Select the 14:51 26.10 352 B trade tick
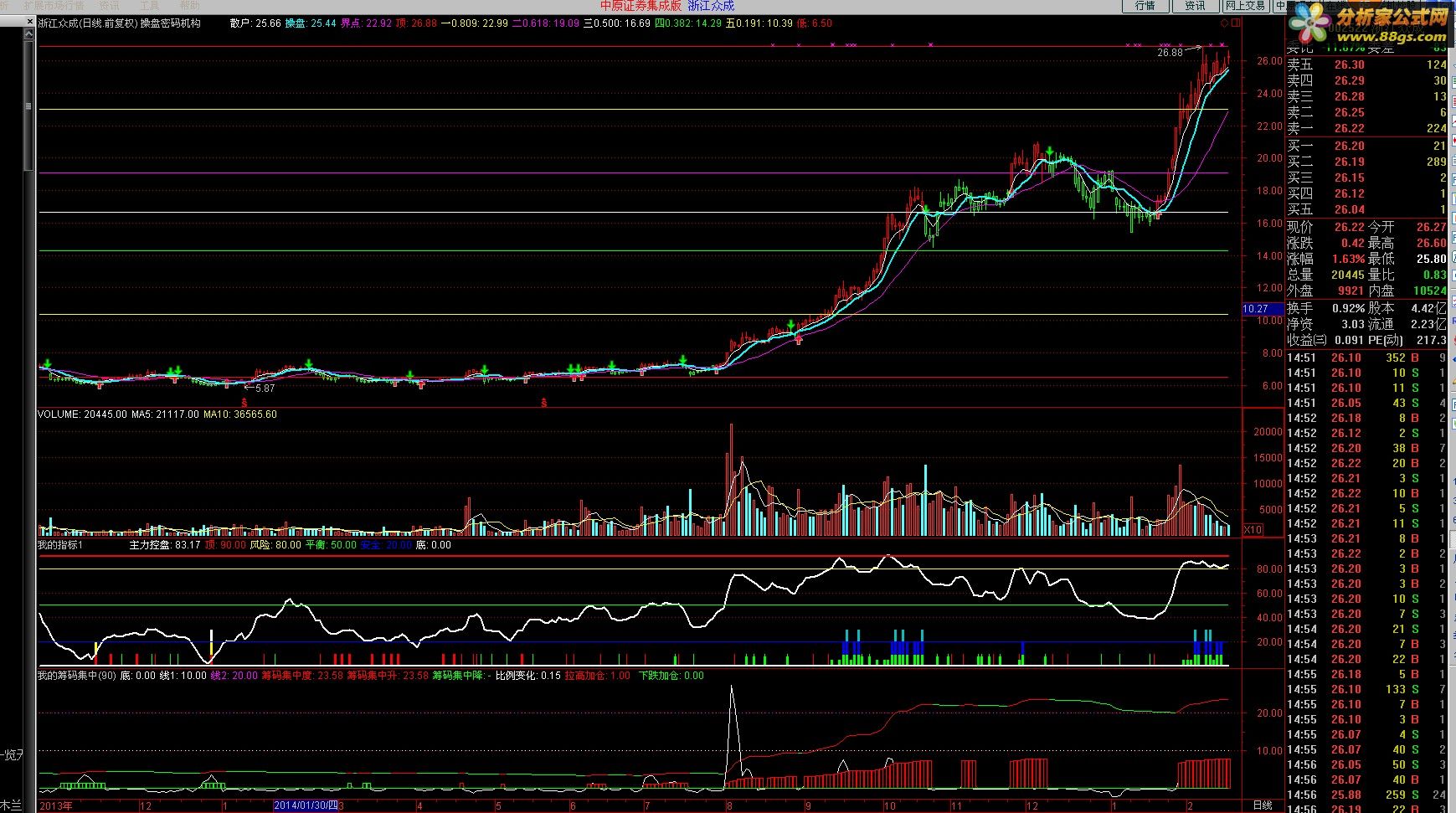The height and width of the screenshot is (813, 1456). (x=1367, y=358)
